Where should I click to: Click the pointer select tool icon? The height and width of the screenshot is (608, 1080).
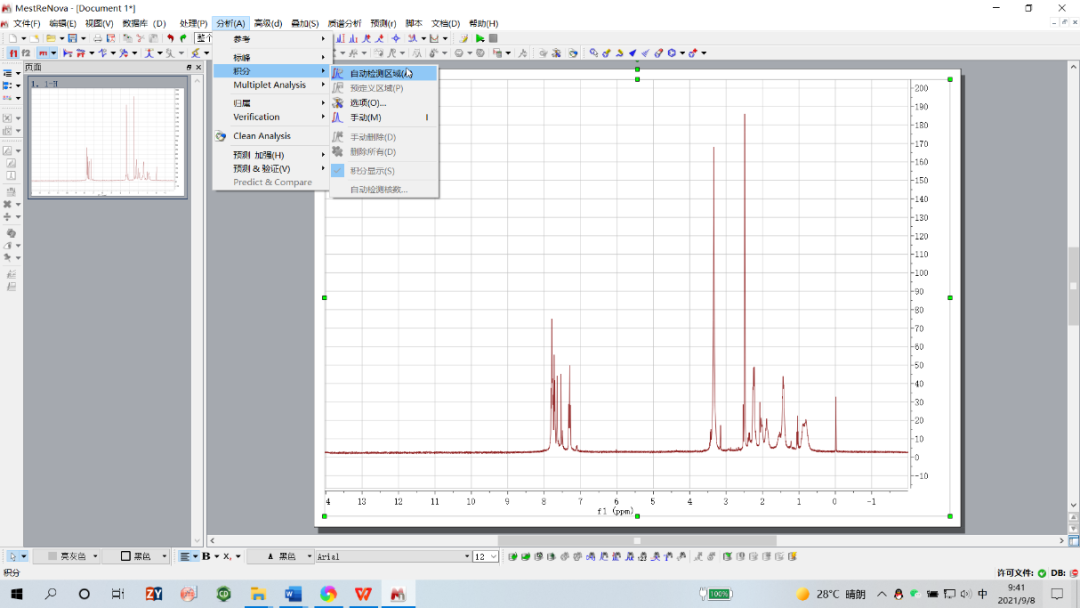click(12, 556)
